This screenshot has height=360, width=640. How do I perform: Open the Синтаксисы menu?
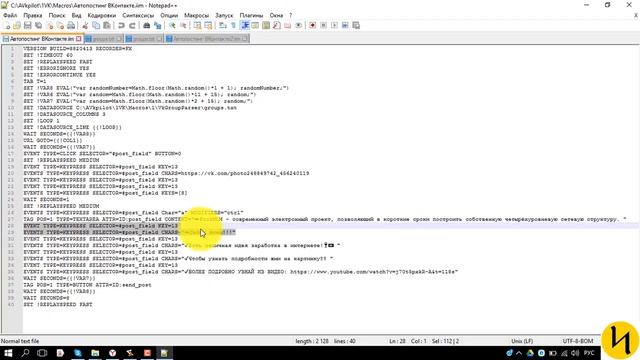(x=138, y=15)
